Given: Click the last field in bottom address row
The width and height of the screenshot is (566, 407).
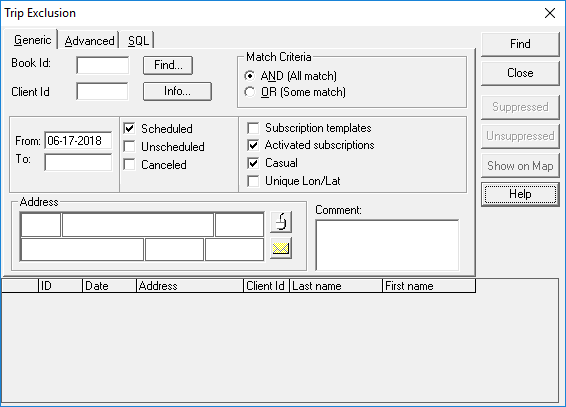Looking at the screenshot, I should (235, 249).
